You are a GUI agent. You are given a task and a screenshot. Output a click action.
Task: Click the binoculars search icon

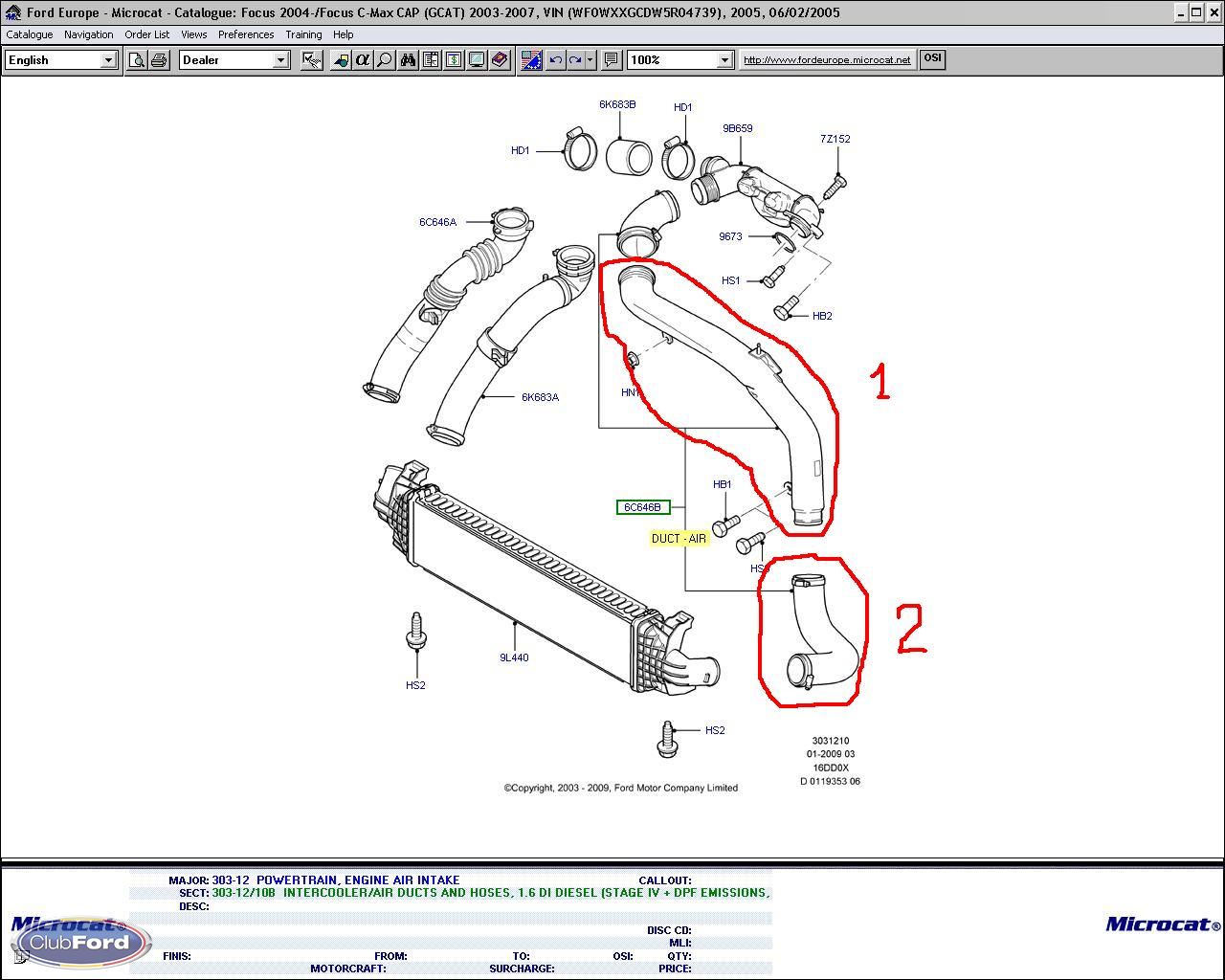tap(409, 59)
